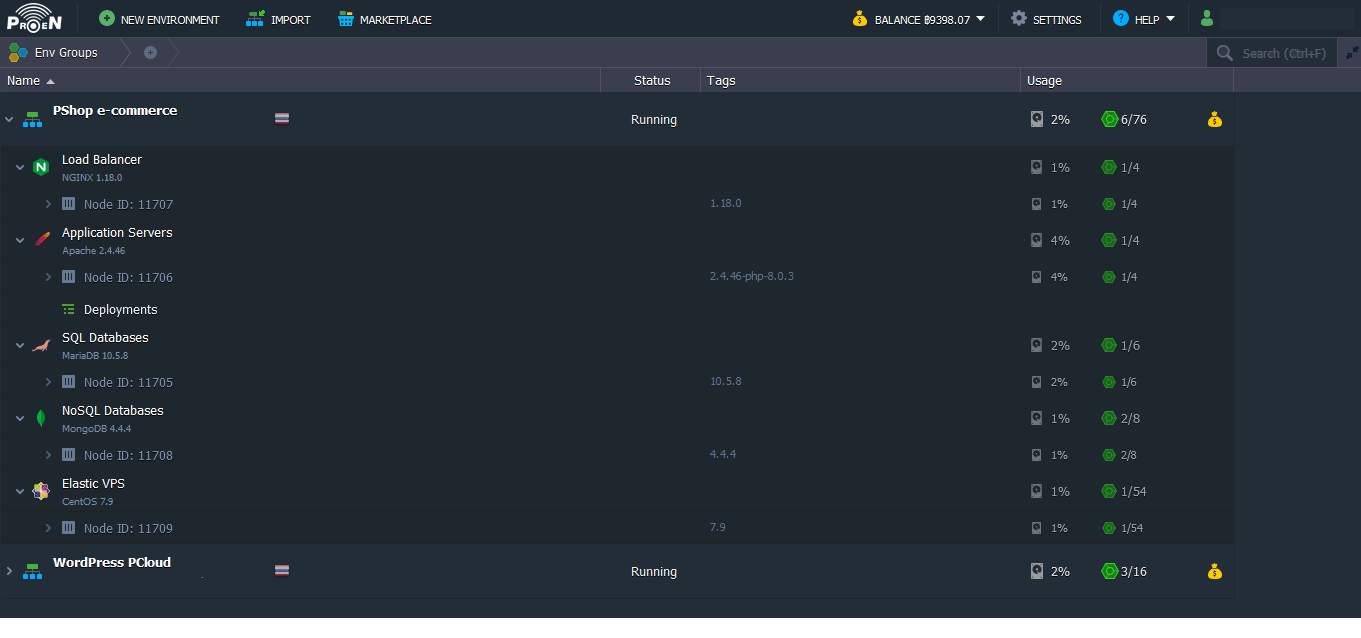Click the WordPress PCloud environment icon
The height and width of the screenshot is (638, 1361).
[x=33, y=571]
